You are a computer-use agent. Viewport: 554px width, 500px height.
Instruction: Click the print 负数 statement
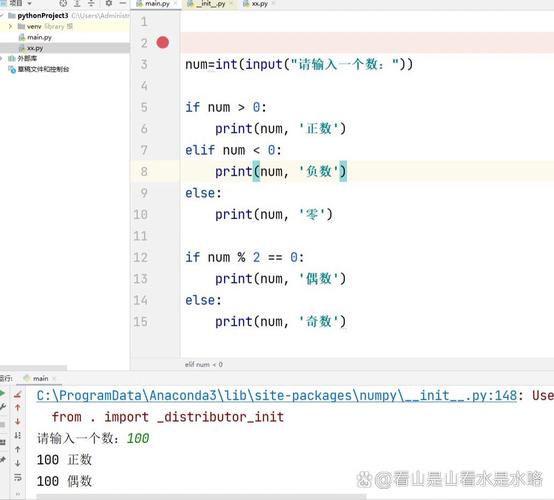pyautogui.click(x=281, y=172)
